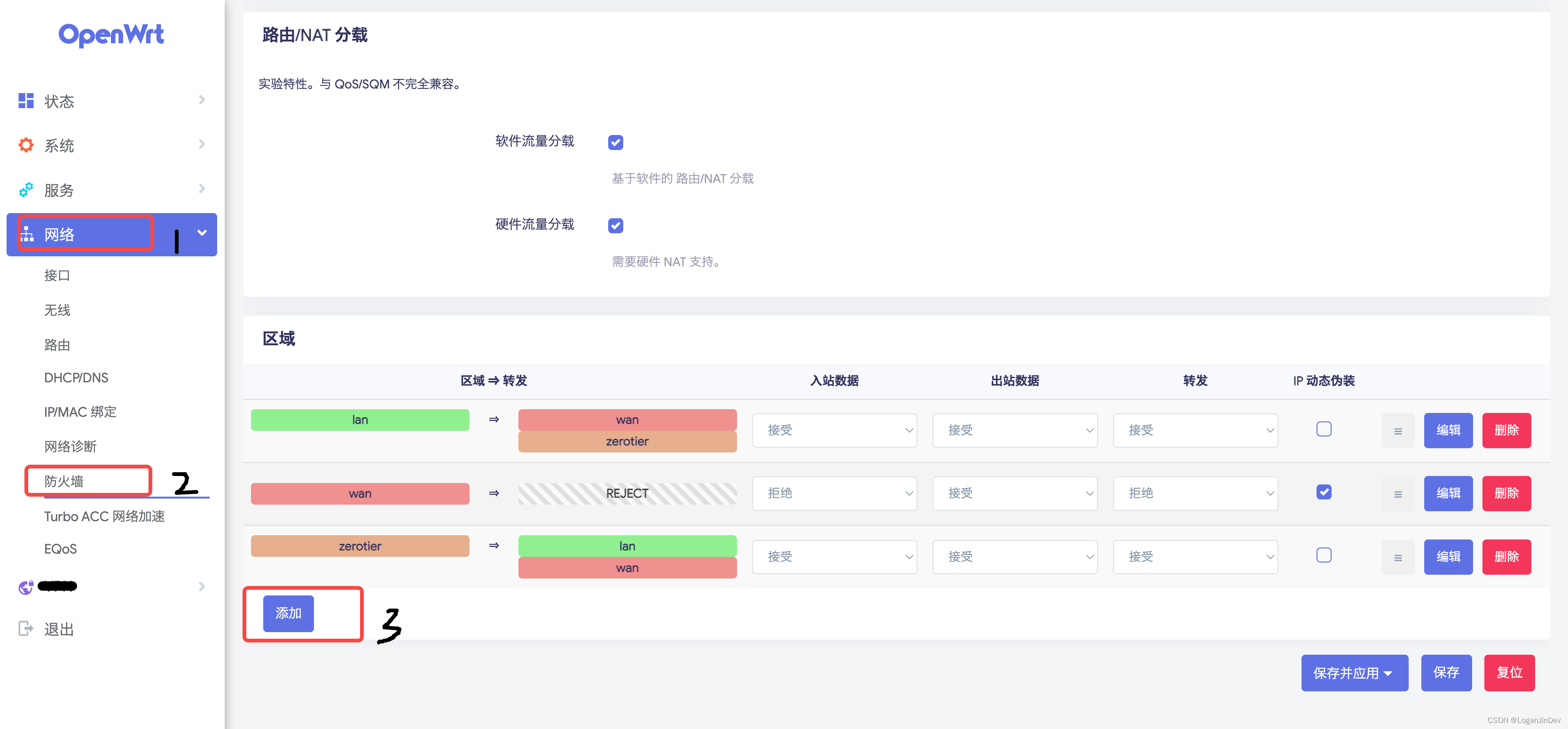This screenshot has width=1568, height=729.
Task: Click the 服务 cogs icon
Action: [26, 190]
